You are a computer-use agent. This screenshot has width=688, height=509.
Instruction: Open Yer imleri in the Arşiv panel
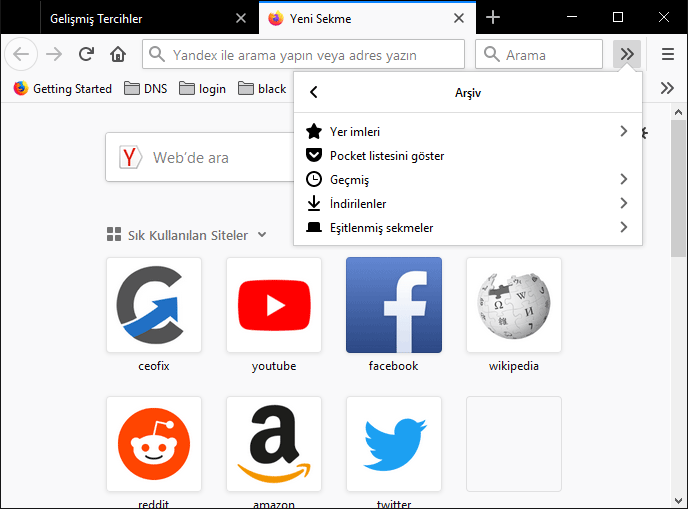pos(468,131)
